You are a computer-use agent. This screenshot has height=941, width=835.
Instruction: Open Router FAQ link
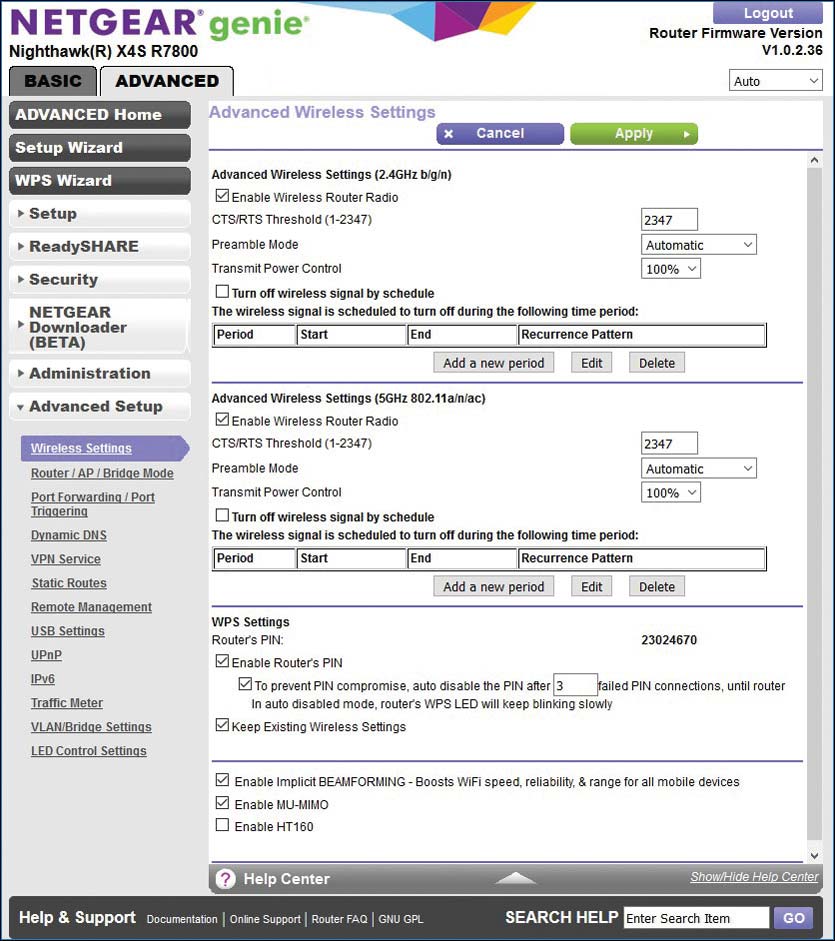click(x=339, y=919)
